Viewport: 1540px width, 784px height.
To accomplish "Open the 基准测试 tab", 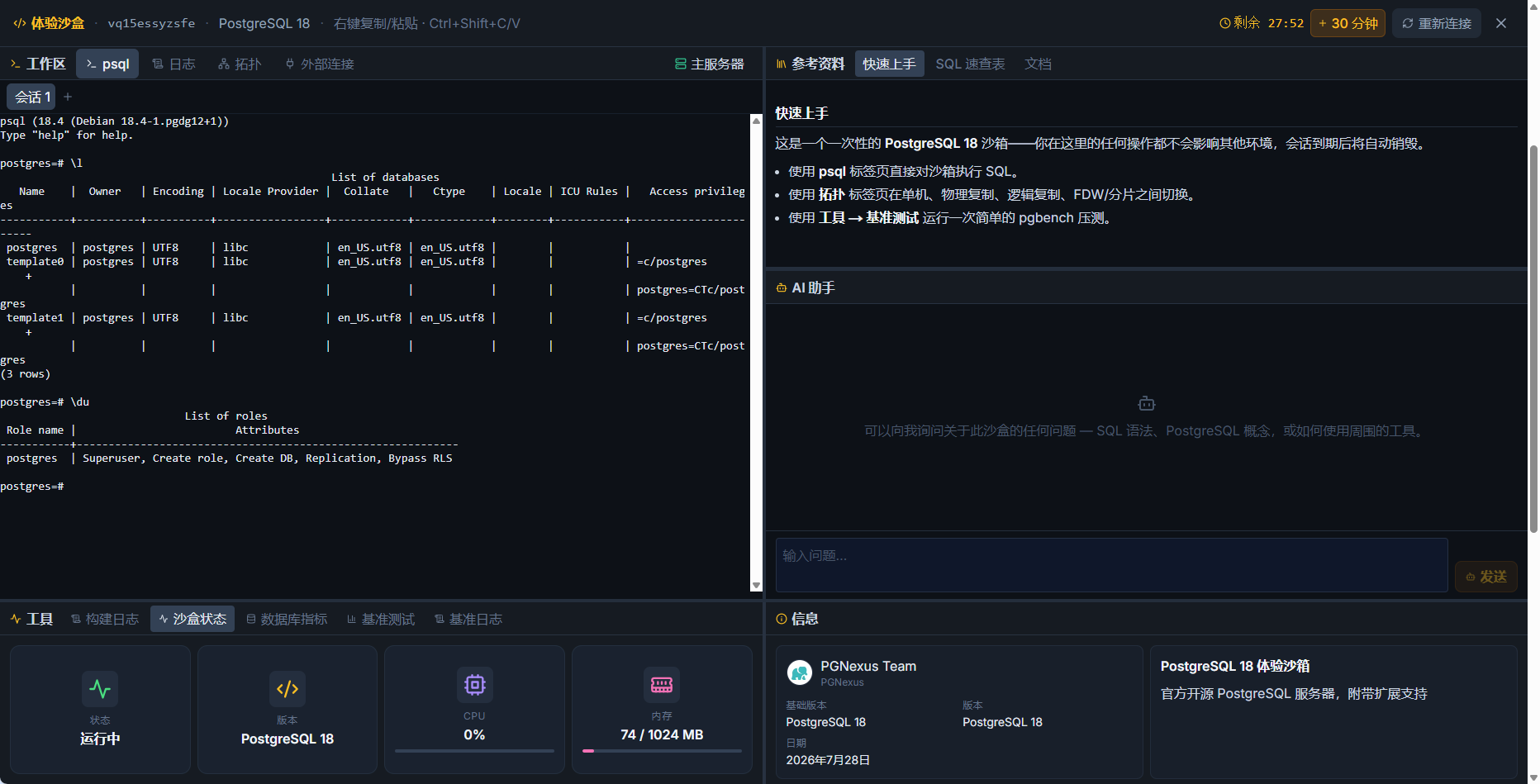I will click(x=381, y=619).
